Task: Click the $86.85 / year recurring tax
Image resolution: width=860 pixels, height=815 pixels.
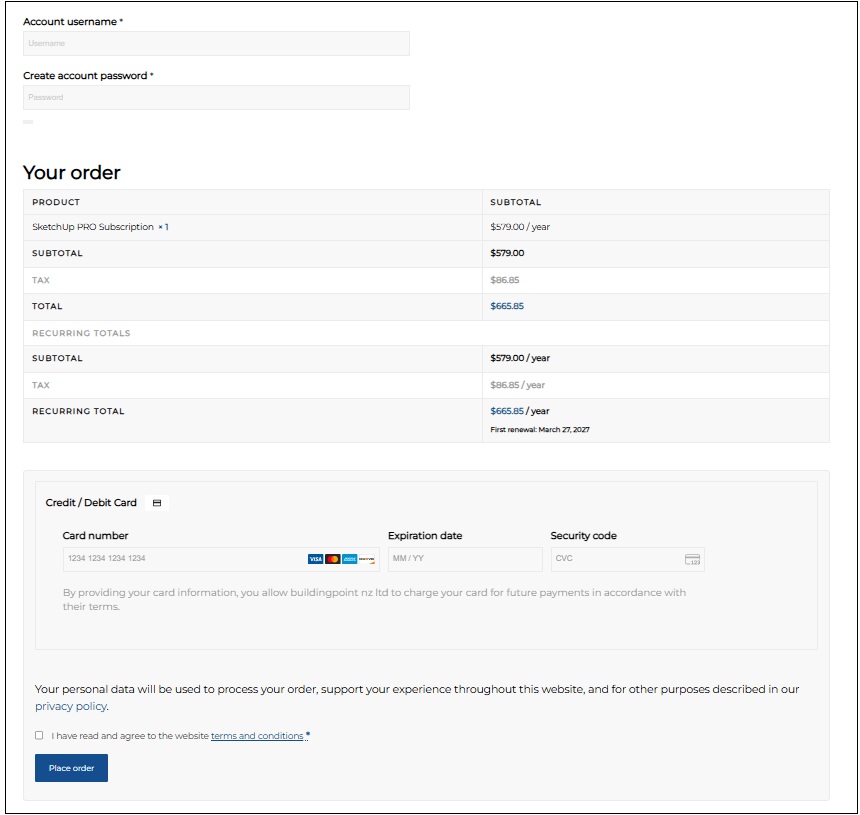Action: click(x=518, y=385)
